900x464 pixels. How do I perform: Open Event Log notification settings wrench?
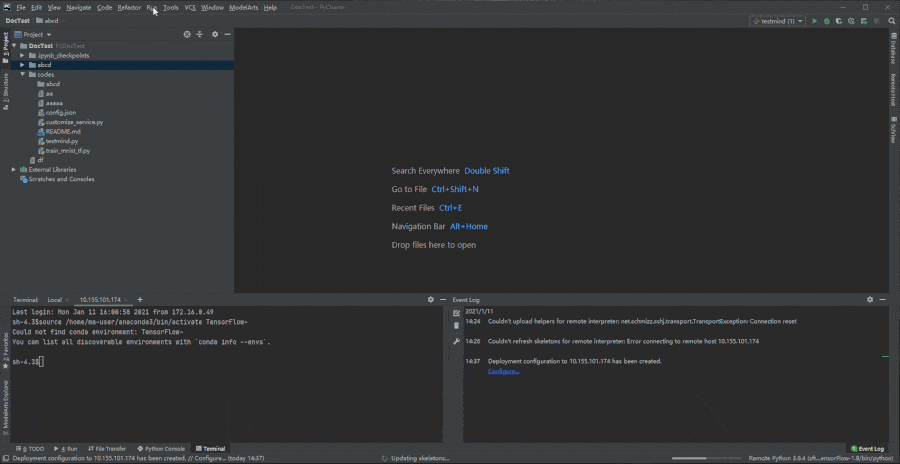coord(456,341)
